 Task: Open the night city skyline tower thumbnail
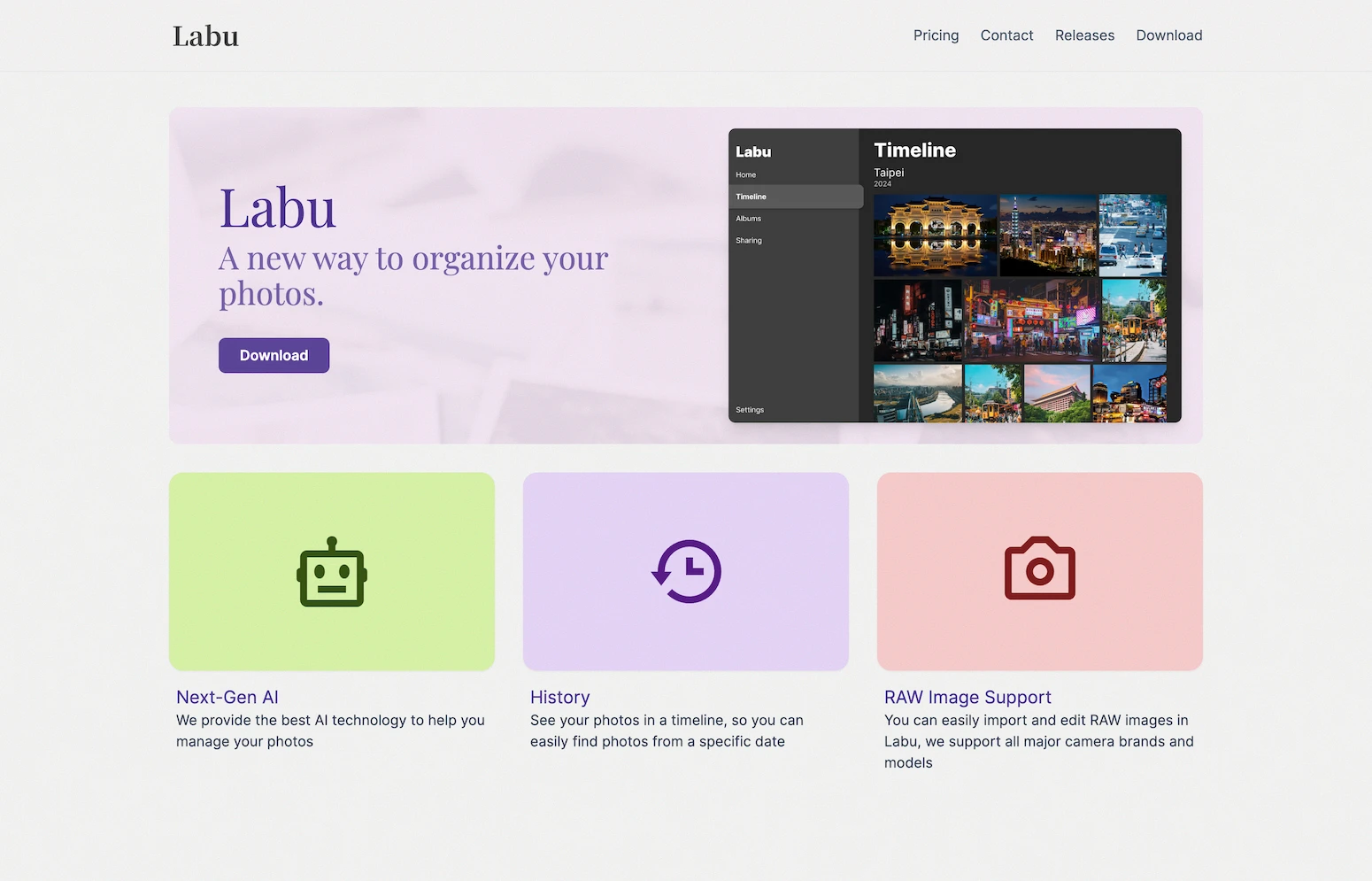(x=1048, y=236)
